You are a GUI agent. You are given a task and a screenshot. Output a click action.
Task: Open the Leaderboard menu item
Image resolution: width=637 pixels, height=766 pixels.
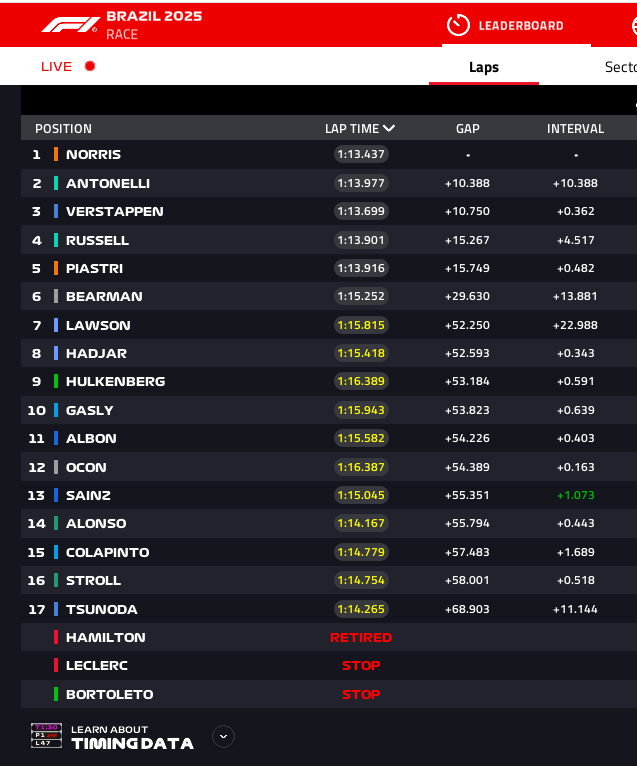(520, 25)
